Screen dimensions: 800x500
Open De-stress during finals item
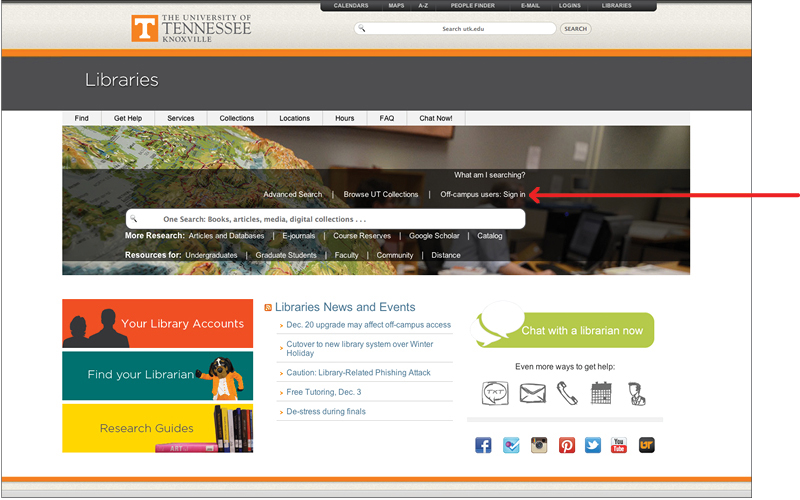click(x=326, y=412)
